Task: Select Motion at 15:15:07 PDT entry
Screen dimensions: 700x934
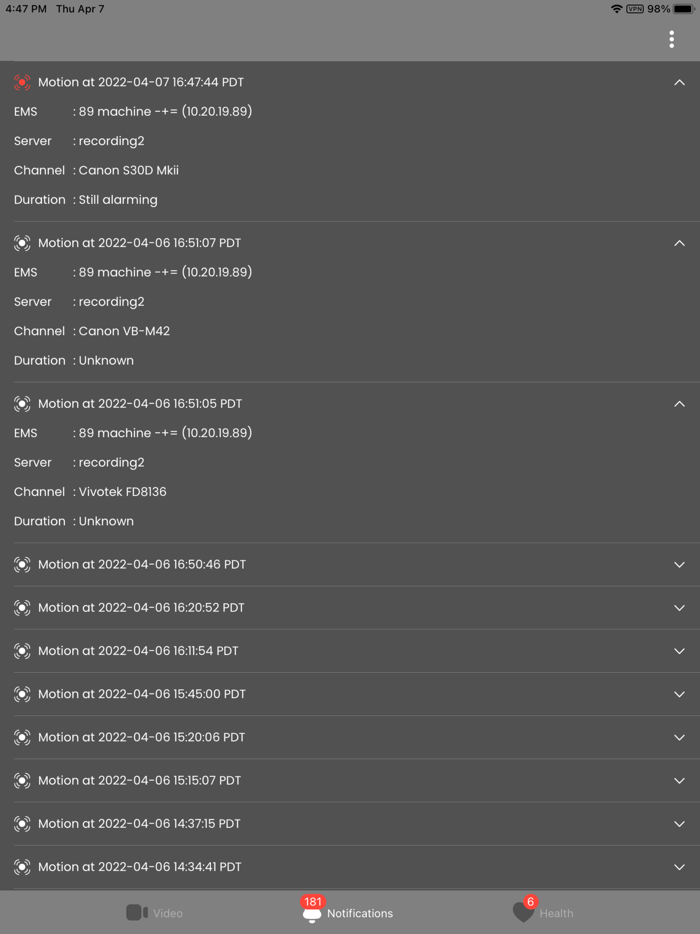Action: (x=139, y=780)
